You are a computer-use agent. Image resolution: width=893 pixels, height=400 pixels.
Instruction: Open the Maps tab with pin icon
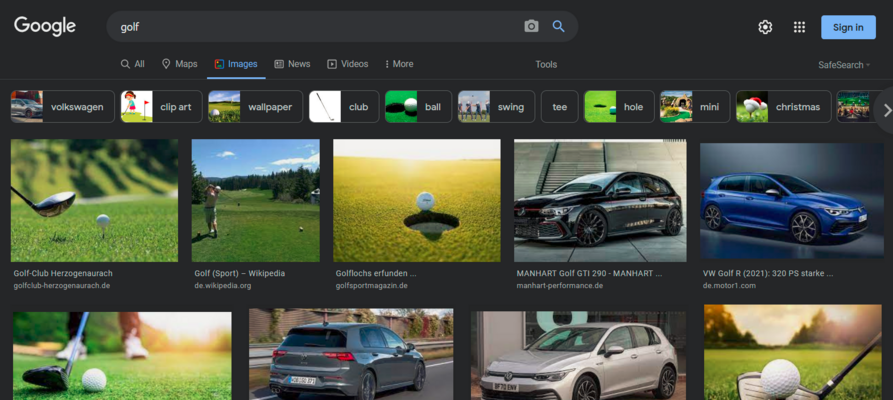point(179,64)
